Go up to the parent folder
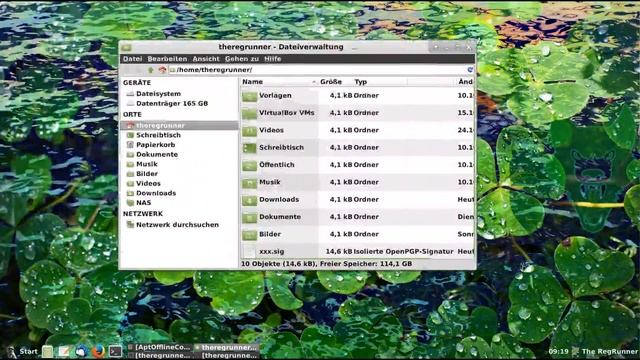 [151, 70]
